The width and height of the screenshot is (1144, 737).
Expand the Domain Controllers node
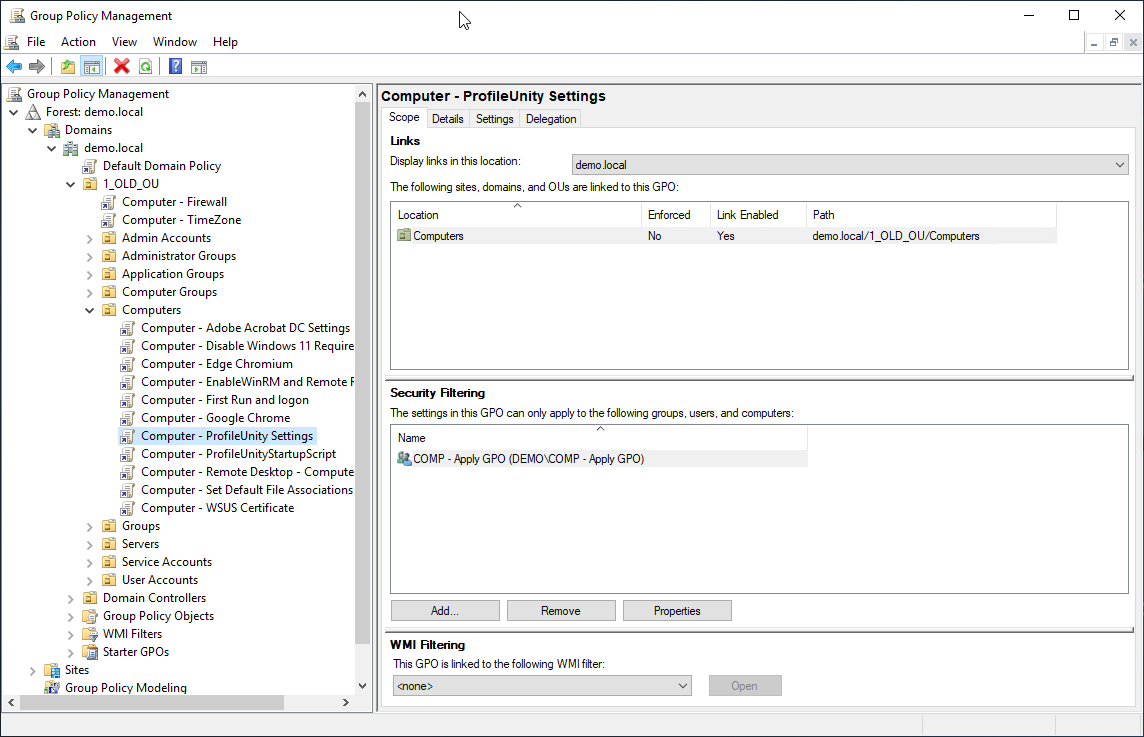point(71,598)
